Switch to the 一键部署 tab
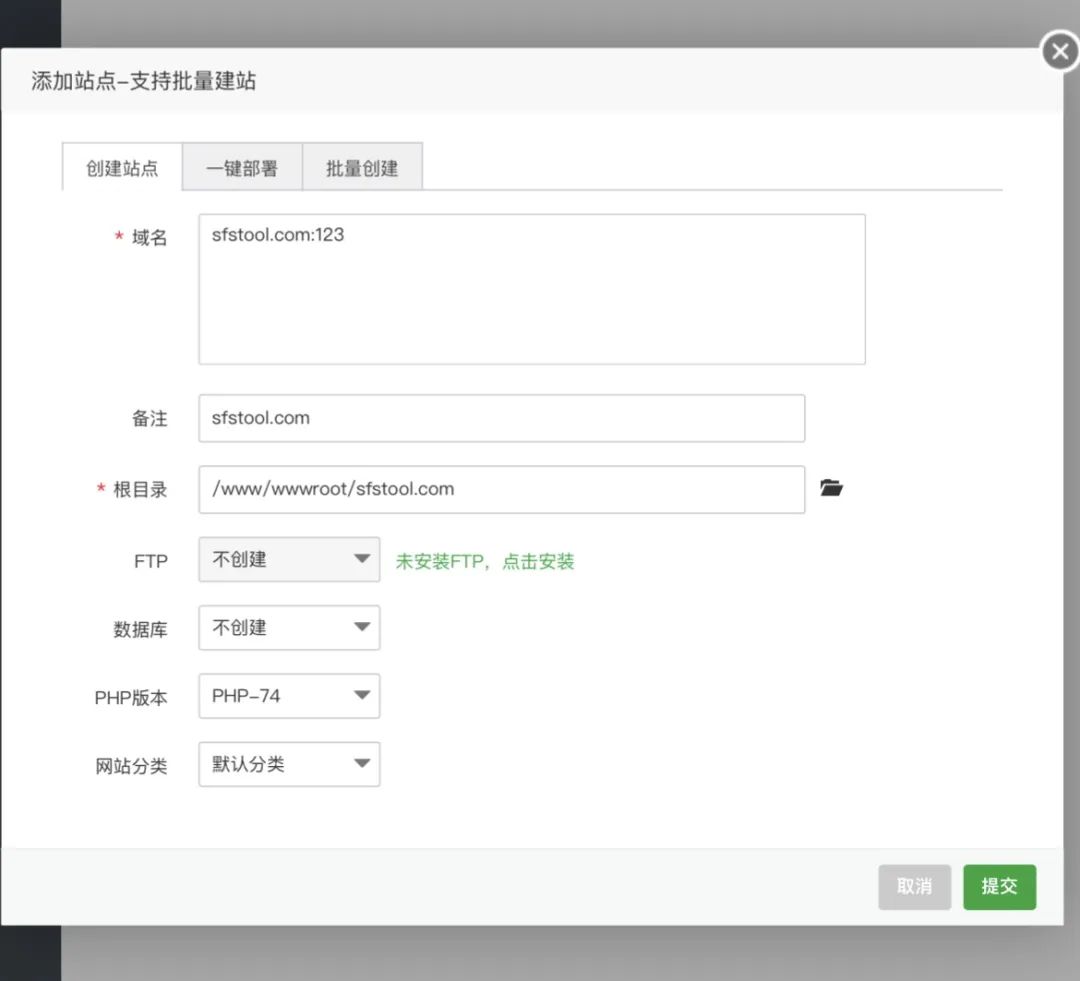Image resolution: width=1080 pixels, height=981 pixels. coord(242,167)
